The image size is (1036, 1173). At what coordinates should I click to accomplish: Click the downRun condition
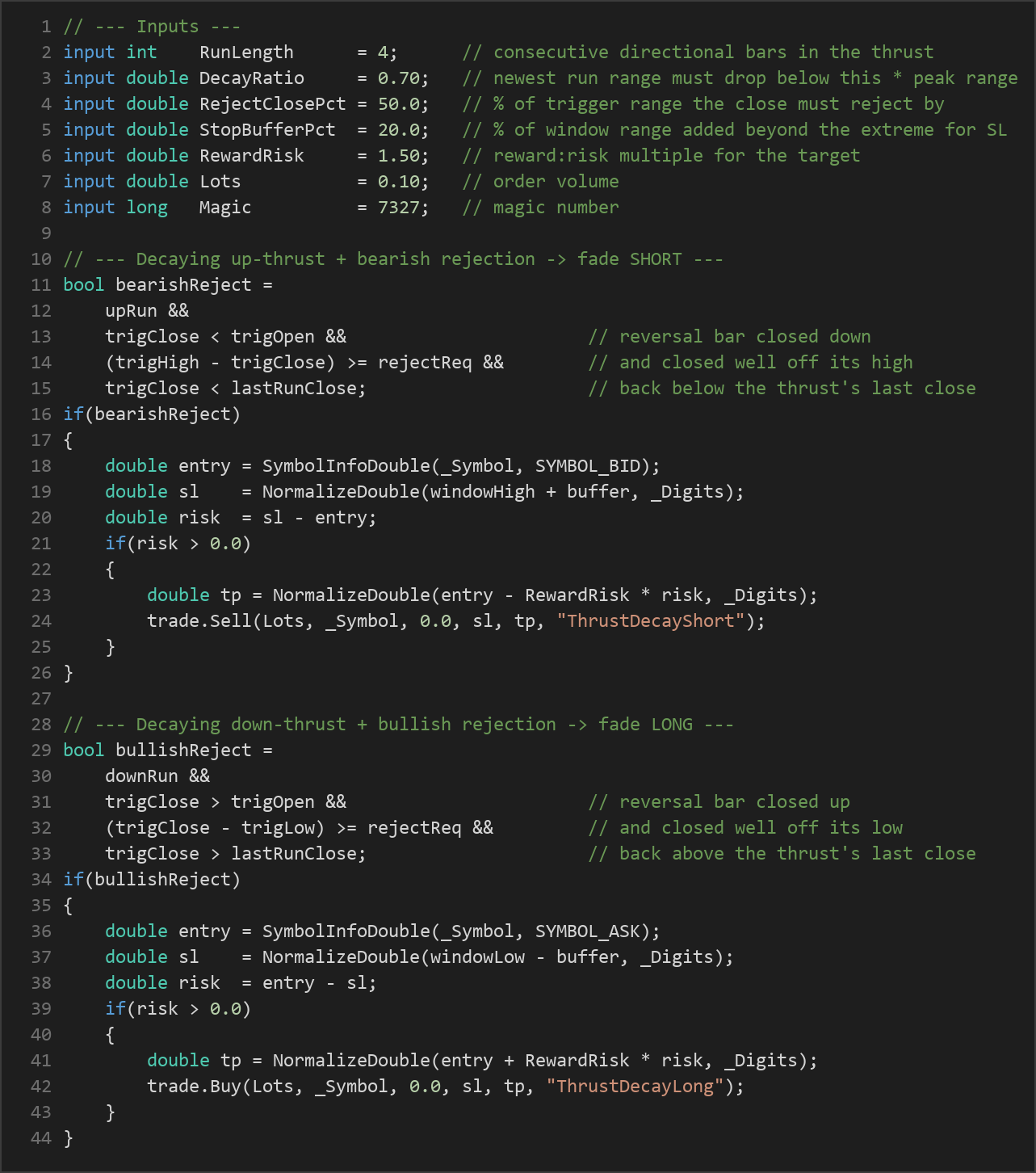(x=141, y=776)
